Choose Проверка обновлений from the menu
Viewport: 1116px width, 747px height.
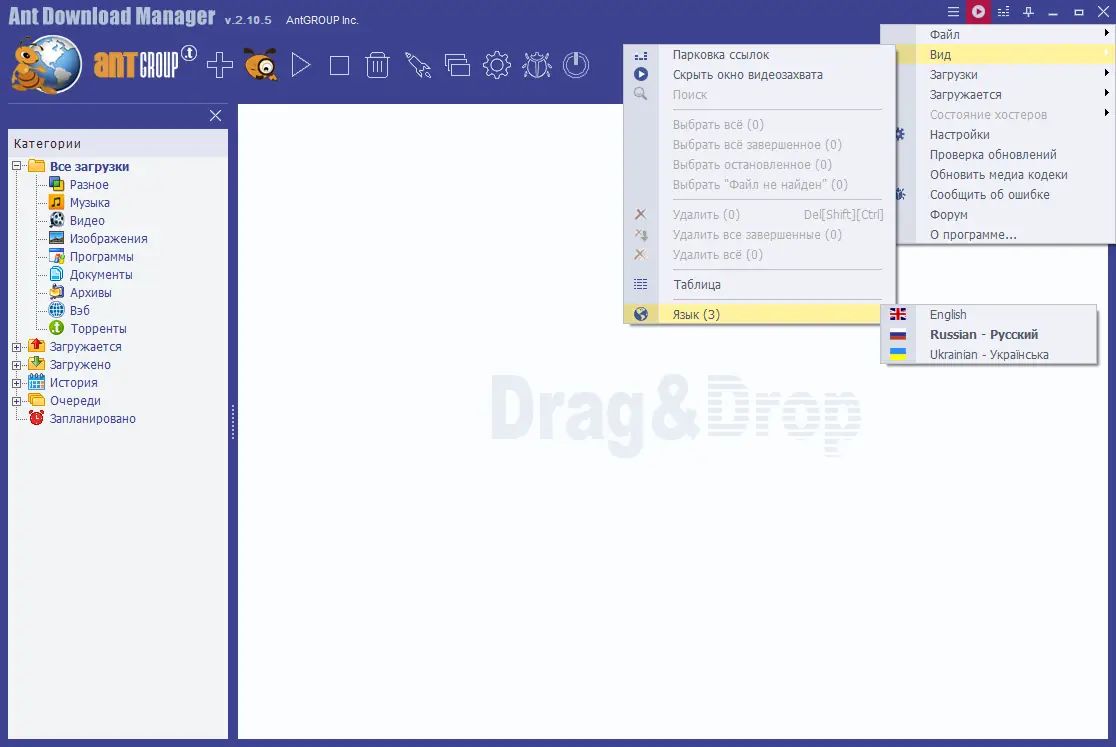[x=992, y=154]
